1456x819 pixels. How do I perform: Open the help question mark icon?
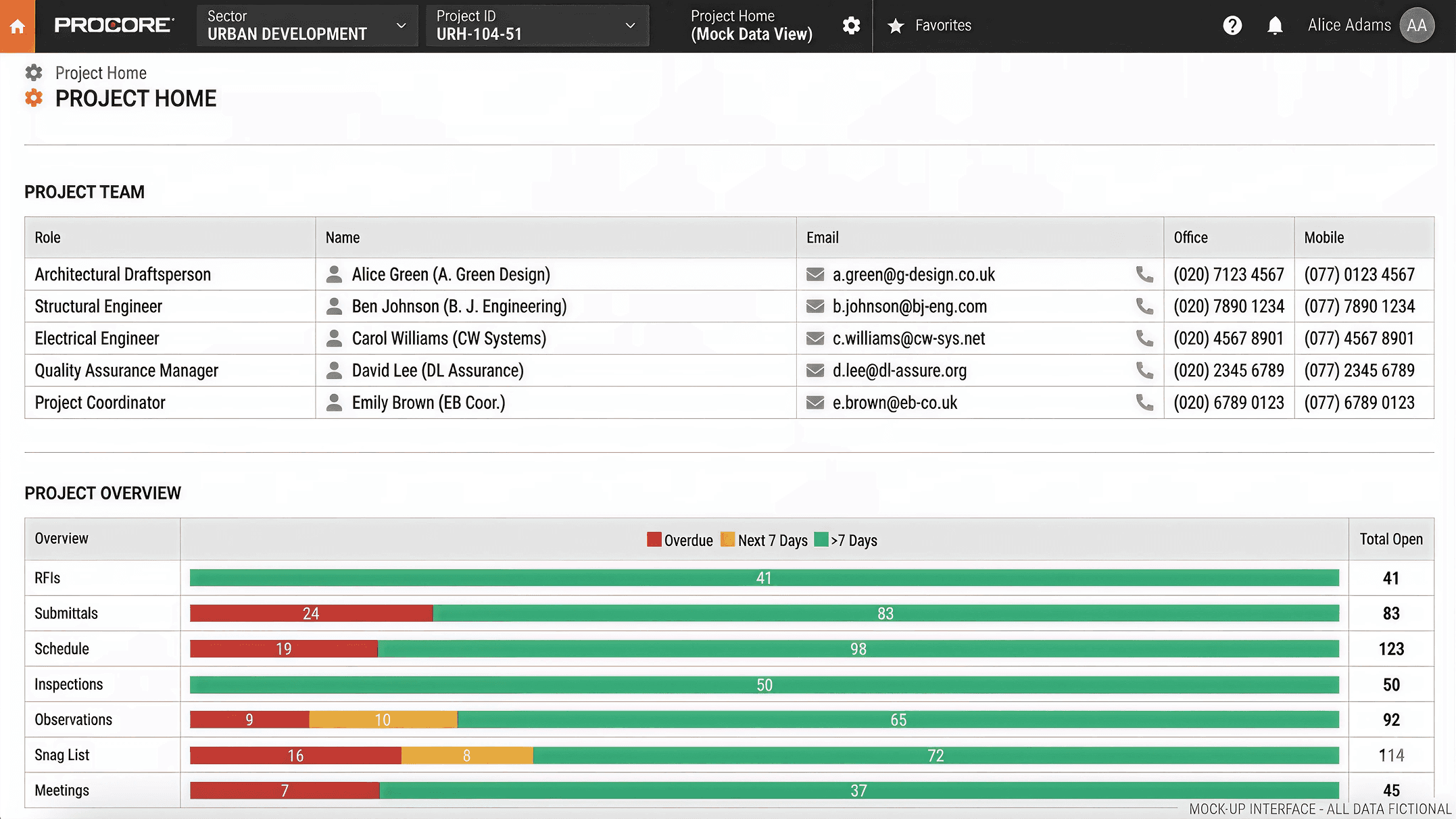1232,26
